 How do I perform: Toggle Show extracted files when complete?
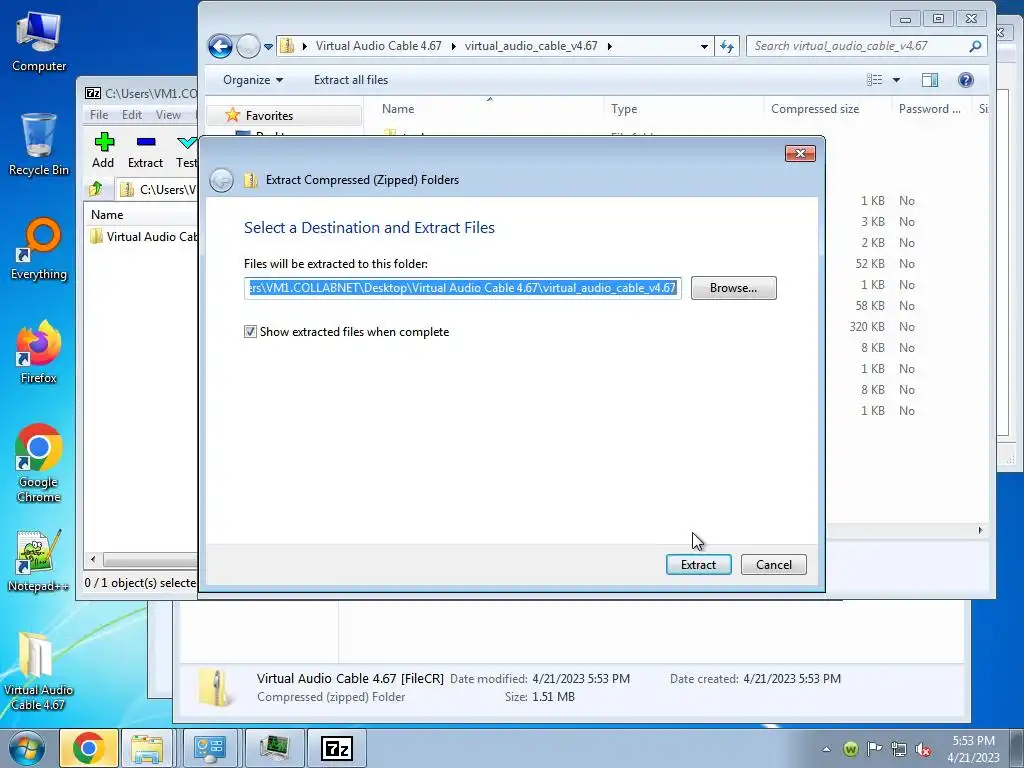[x=250, y=332]
